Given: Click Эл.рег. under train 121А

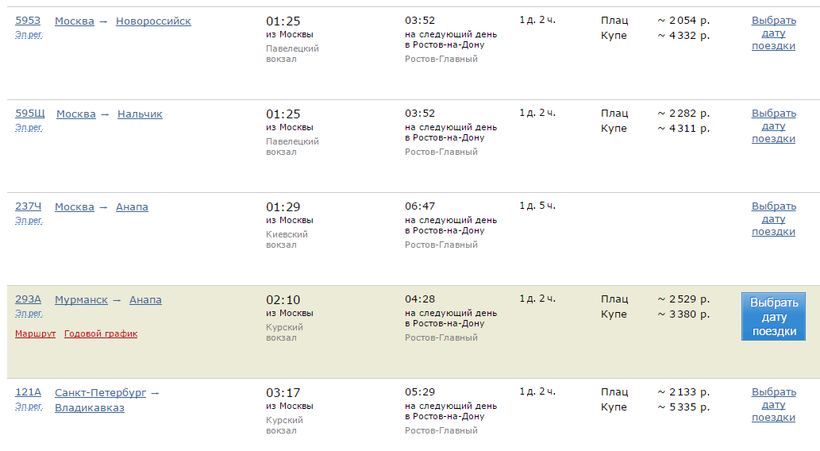Looking at the screenshot, I should (29, 406).
